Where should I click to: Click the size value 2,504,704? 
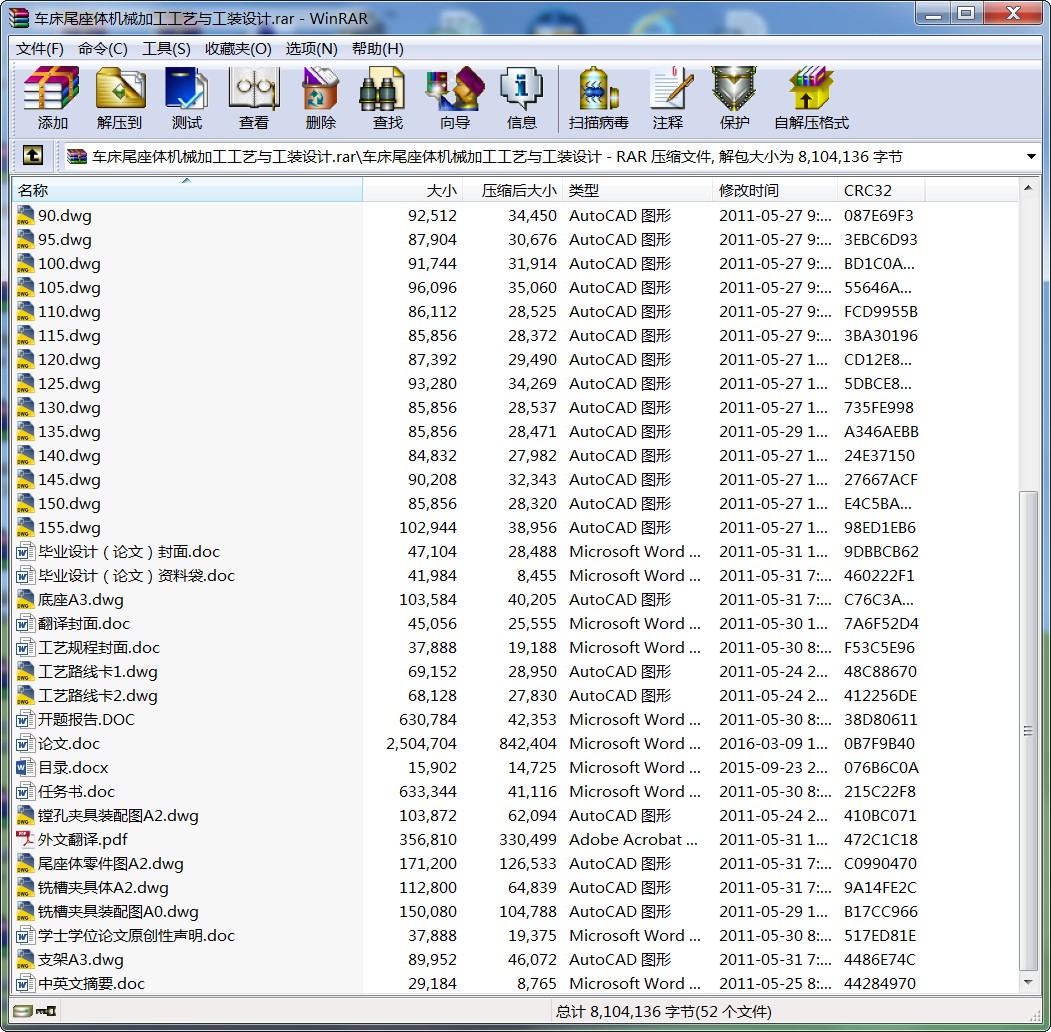point(421,743)
